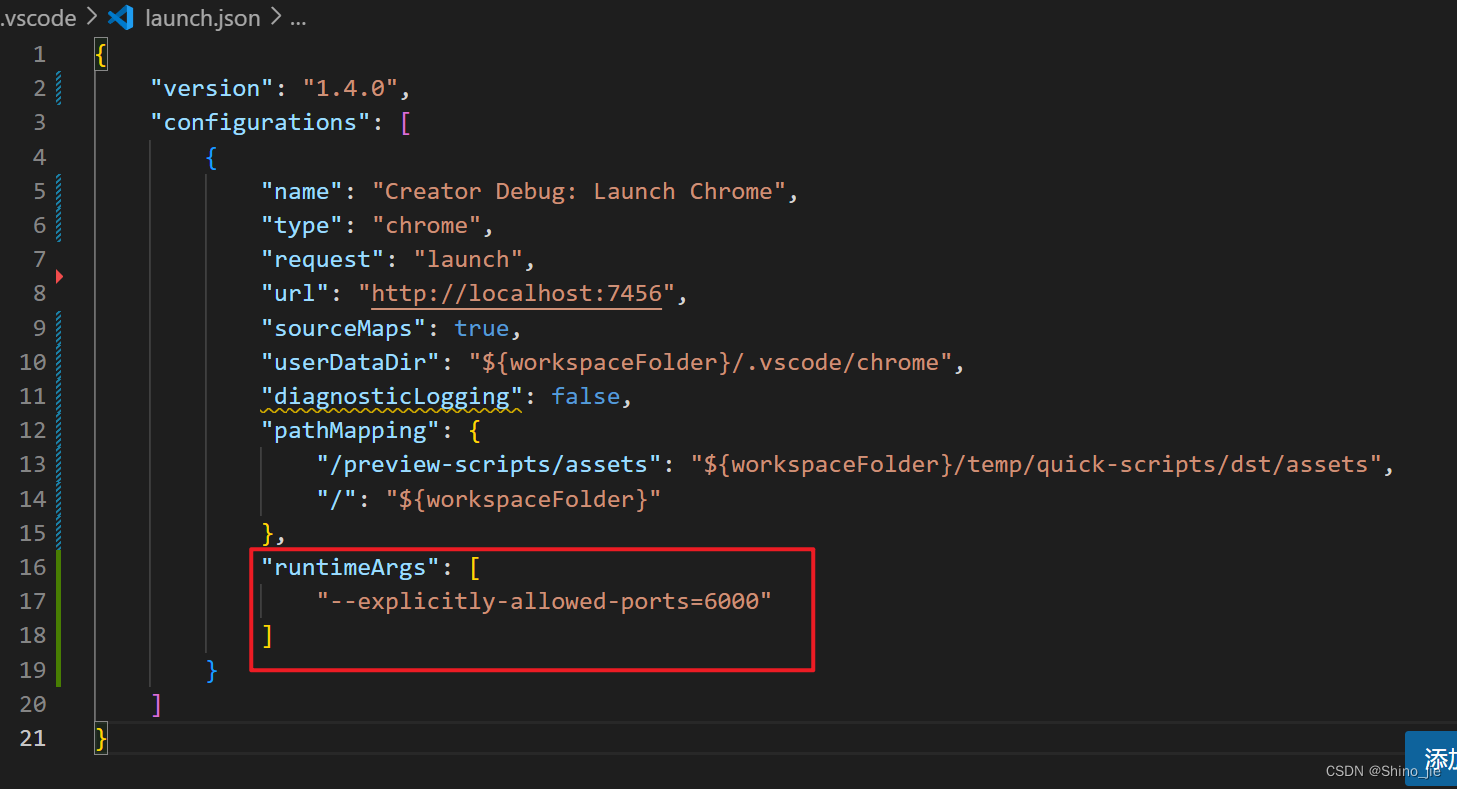1457x789 pixels.
Task: Click the red deleted-lines marker in gutter
Action: click(59, 275)
